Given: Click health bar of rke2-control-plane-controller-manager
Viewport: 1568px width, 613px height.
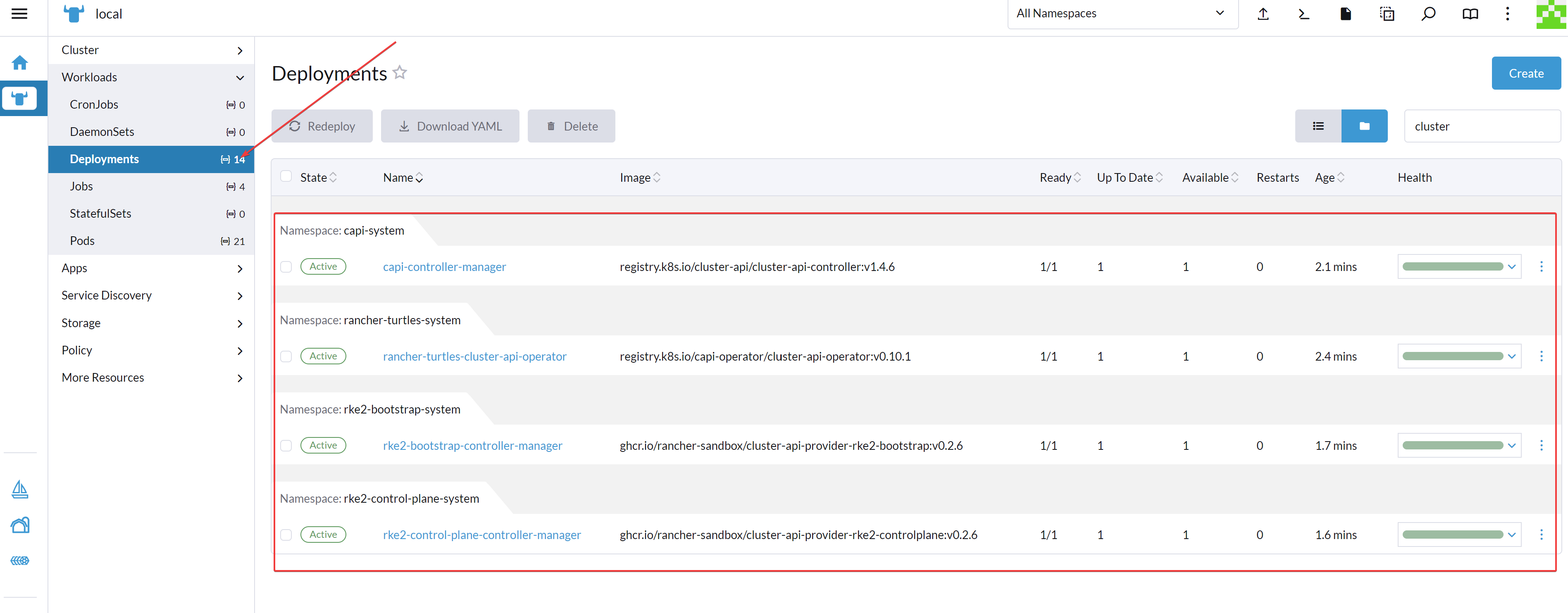Looking at the screenshot, I should tap(1452, 535).
